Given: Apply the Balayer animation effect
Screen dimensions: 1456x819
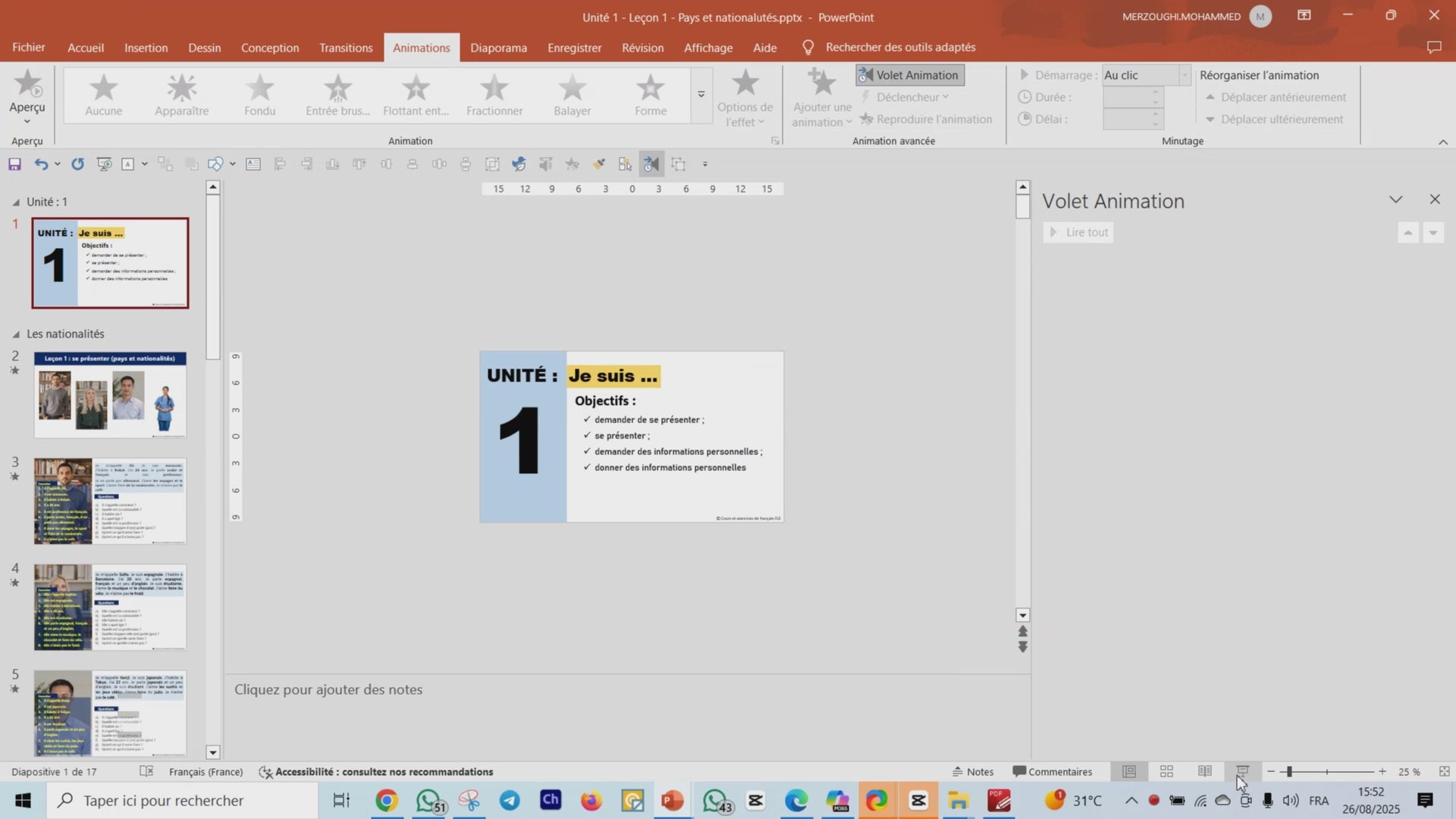Looking at the screenshot, I should tap(572, 95).
